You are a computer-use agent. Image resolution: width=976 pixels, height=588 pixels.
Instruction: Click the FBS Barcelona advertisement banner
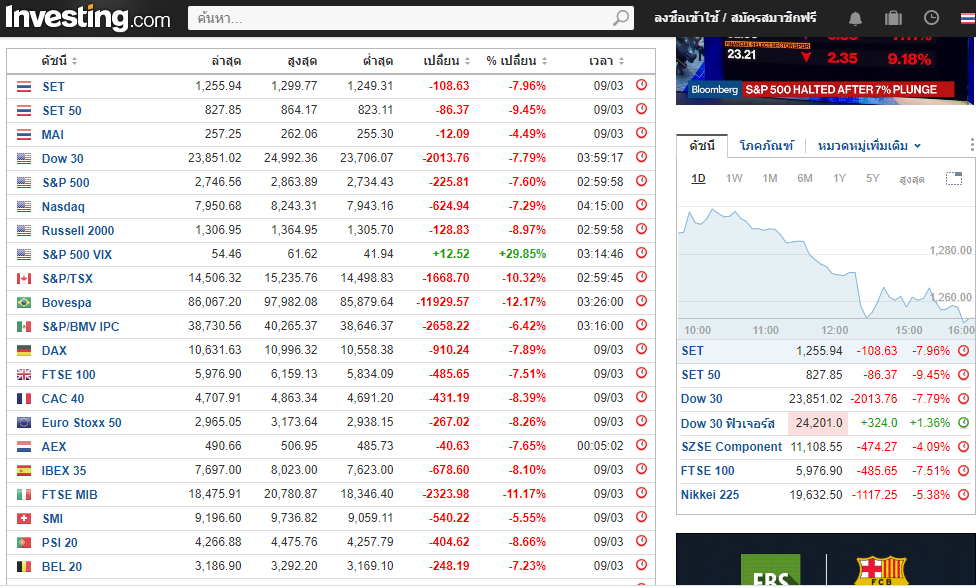tap(825, 560)
